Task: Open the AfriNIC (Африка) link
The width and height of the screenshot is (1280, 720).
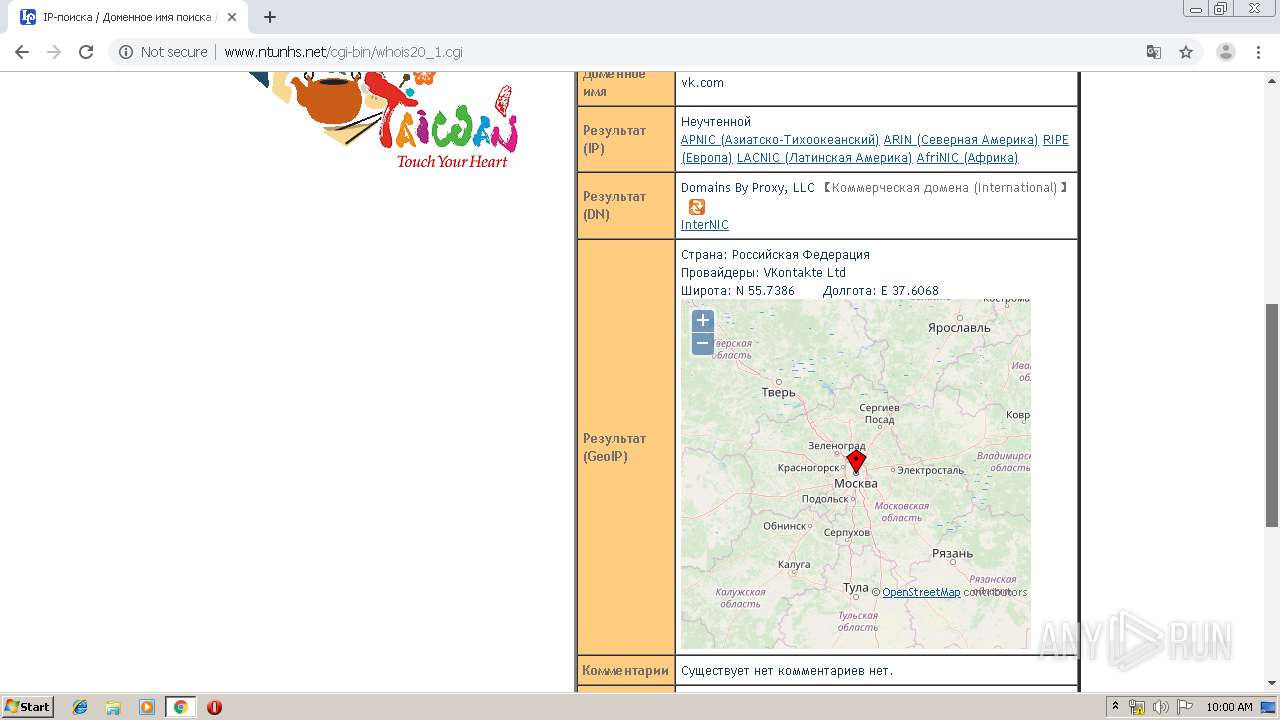Action: 967,158
